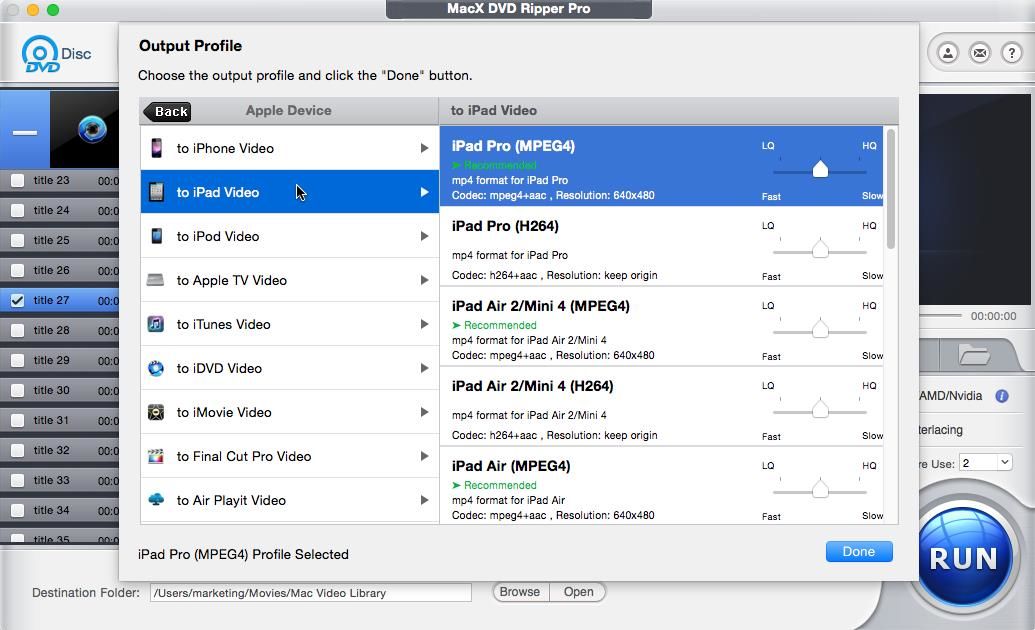This screenshot has width=1035, height=630.
Task: Select the to iPhone Video category
Action: click(x=288, y=148)
